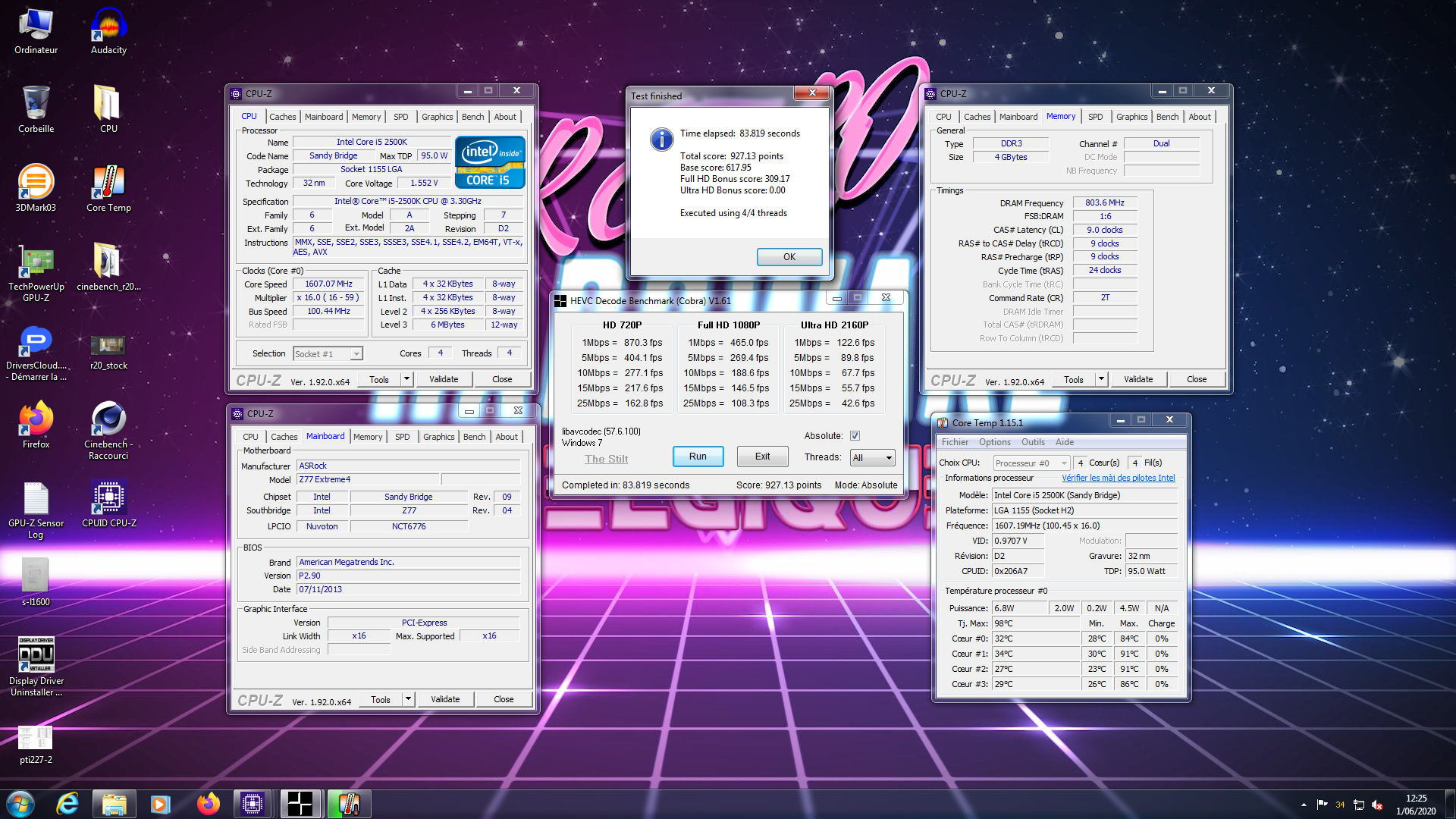Open the About tab in Memory CPU-Z window
Screen dimensions: 1456x819
1199,117
